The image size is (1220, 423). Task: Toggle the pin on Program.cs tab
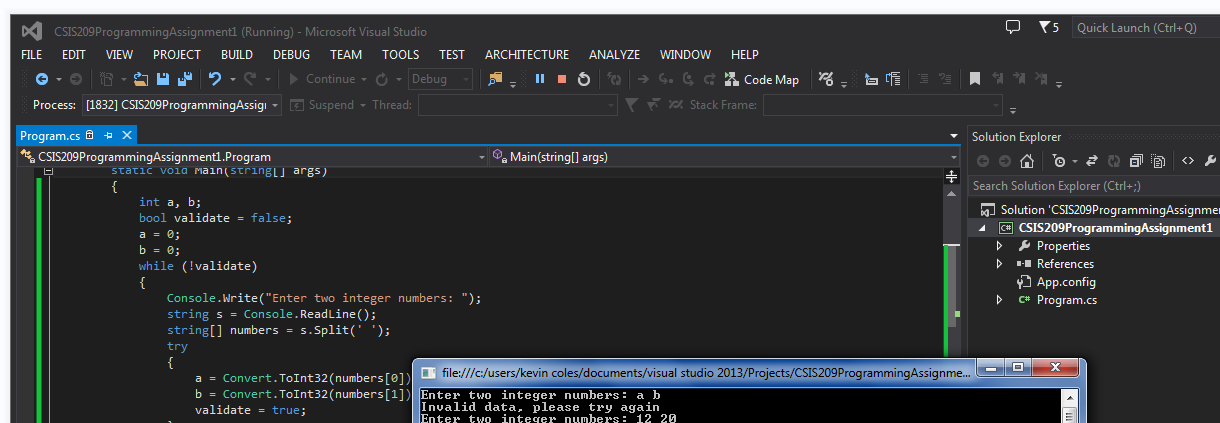tap(109, 135)
